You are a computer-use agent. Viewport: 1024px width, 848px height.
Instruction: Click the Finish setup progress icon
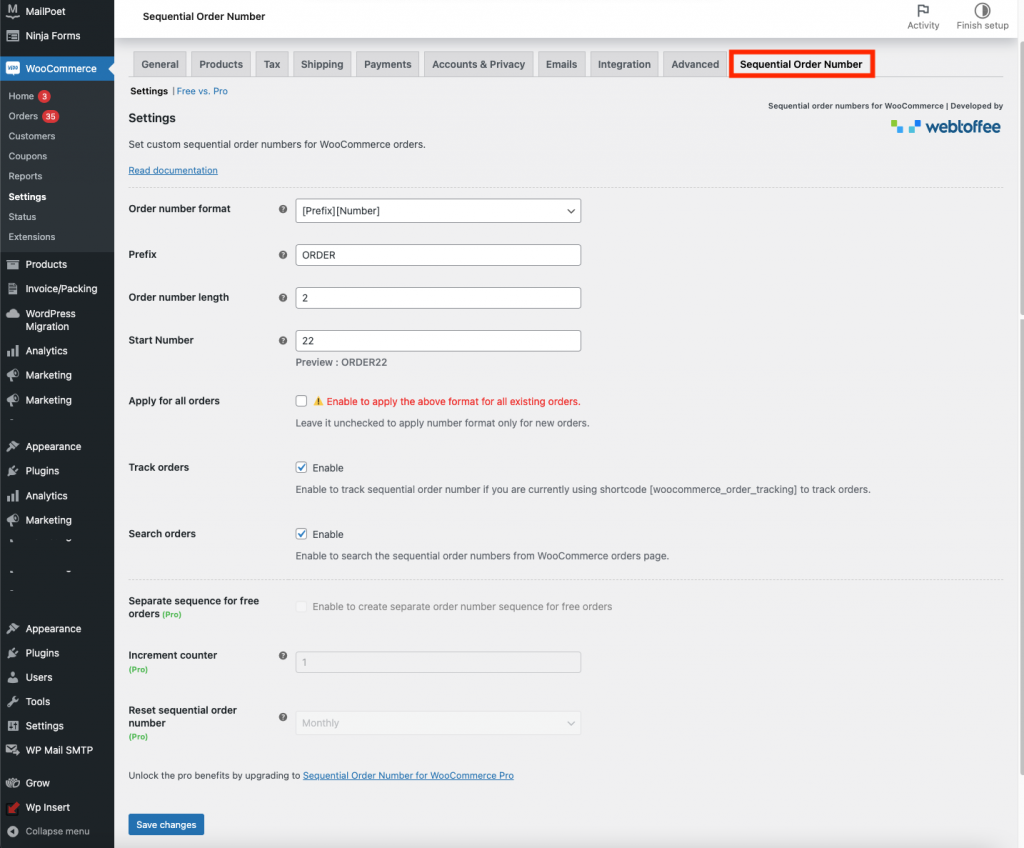pyautogui.click(x=982, y=10)
